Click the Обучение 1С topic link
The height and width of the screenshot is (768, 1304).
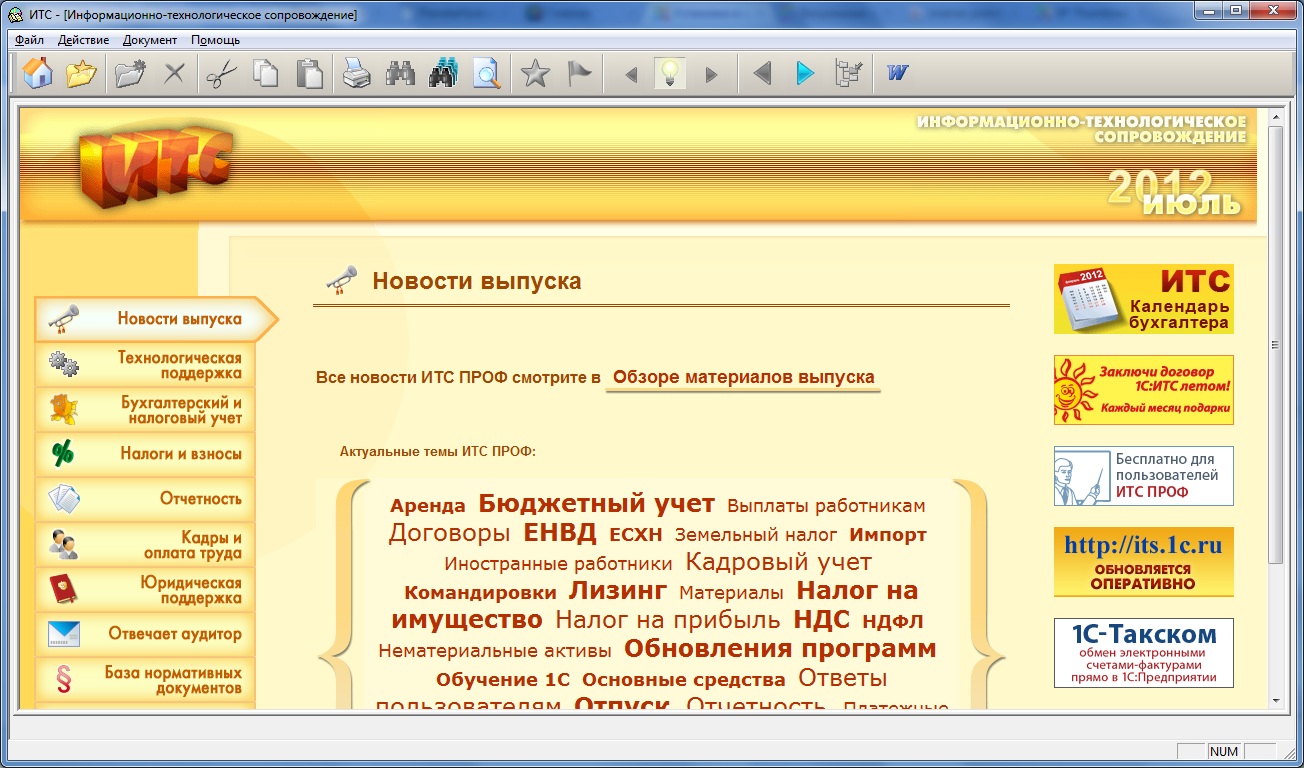point(503,680)
